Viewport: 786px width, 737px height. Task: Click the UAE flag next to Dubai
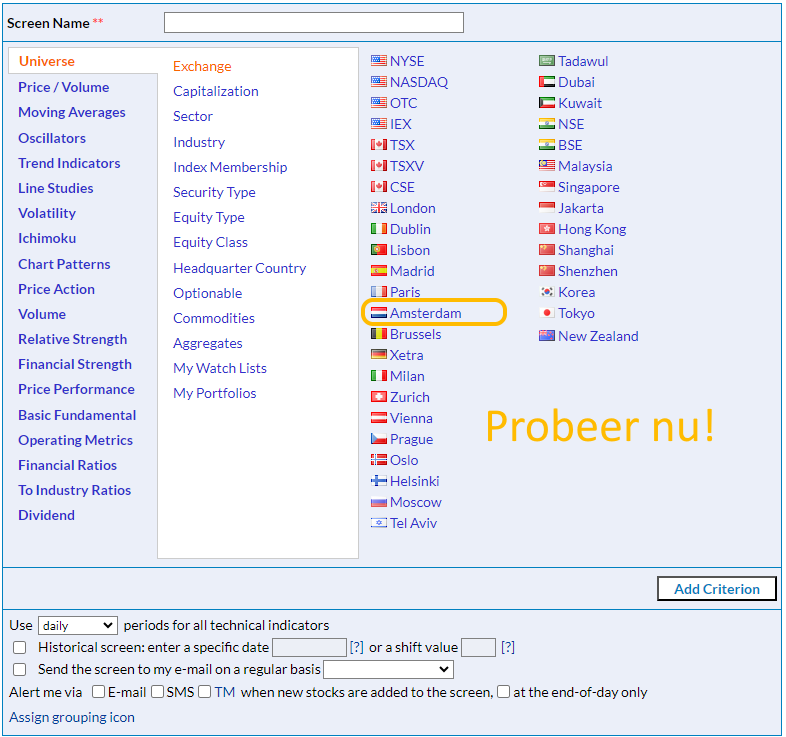click(x=546, y=82)
